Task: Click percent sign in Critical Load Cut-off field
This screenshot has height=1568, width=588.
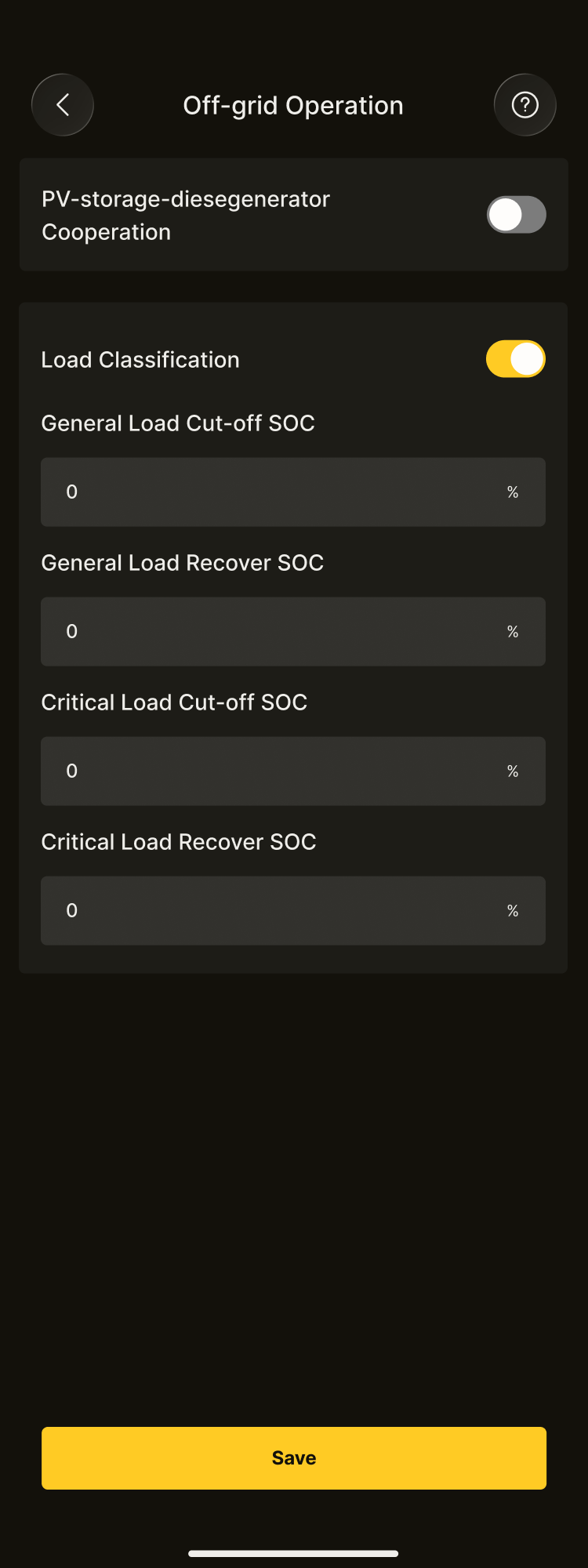Action: pos(513,771)
